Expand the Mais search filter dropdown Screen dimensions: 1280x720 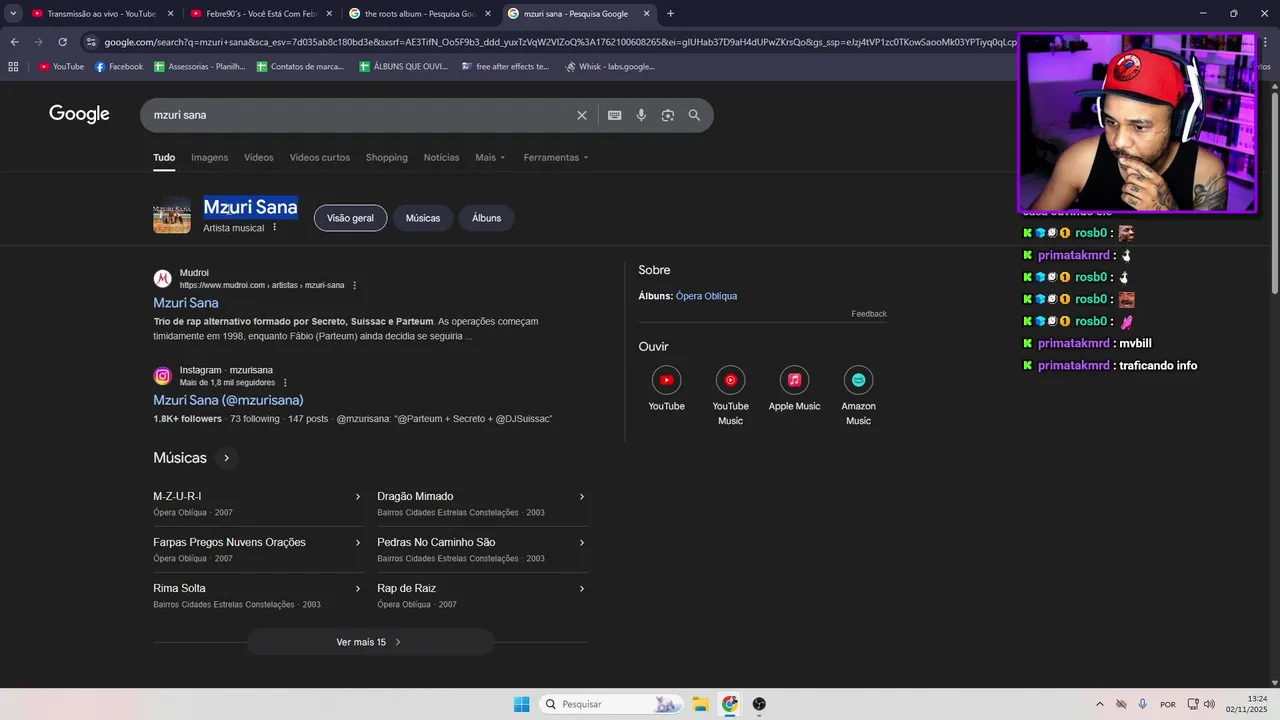[490, 157]
